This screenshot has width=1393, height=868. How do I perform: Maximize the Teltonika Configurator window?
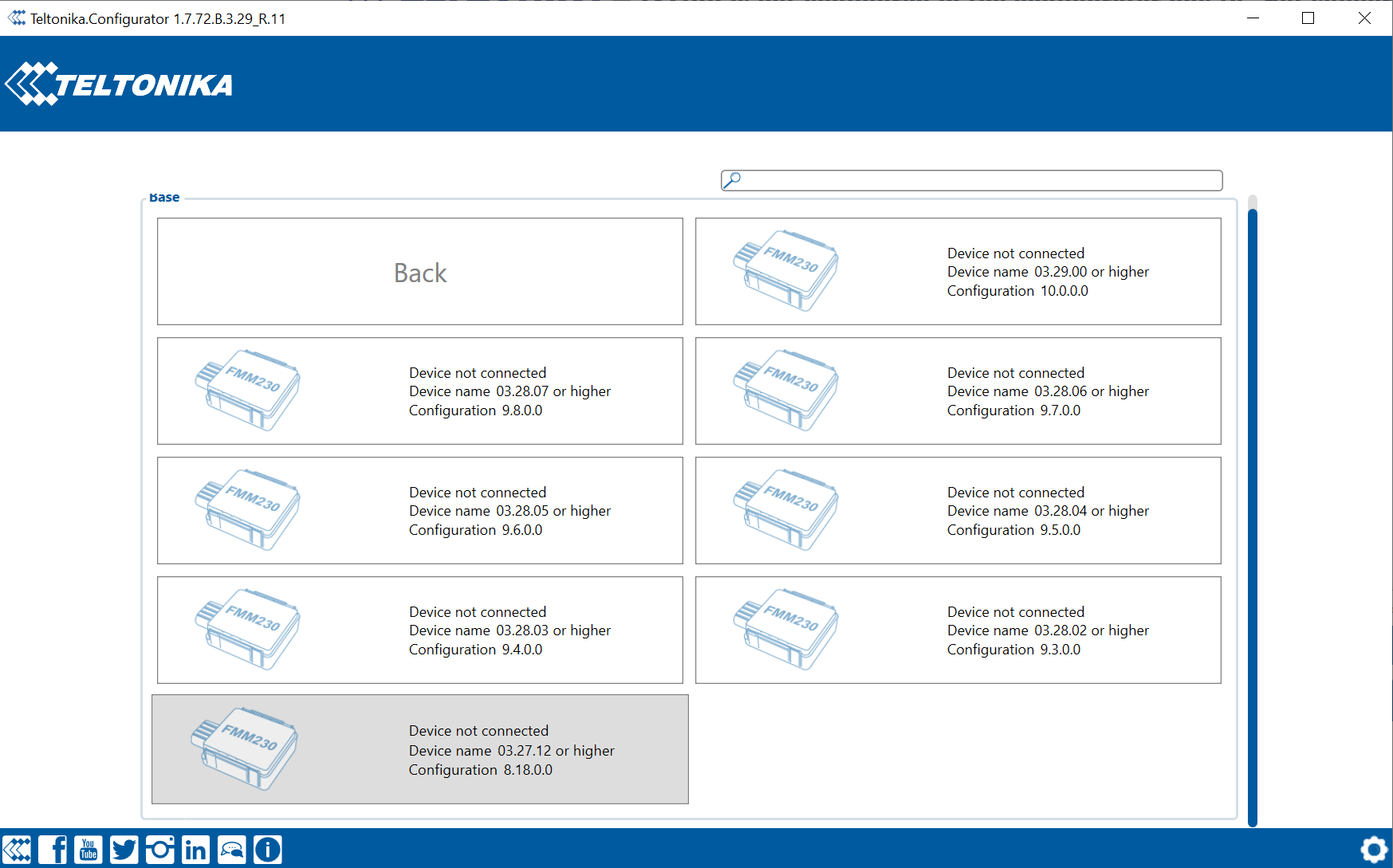click(1308, 18)
